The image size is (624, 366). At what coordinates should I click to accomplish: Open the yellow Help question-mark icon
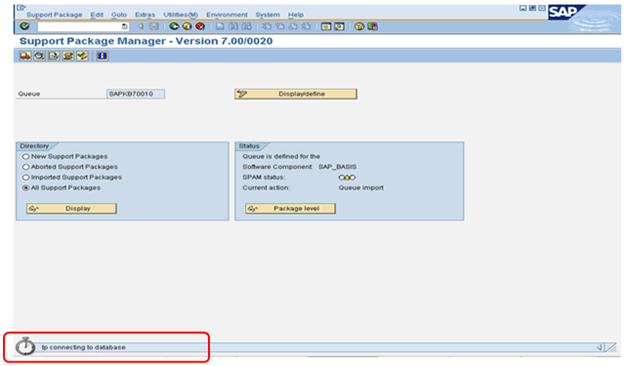(359, 26)
